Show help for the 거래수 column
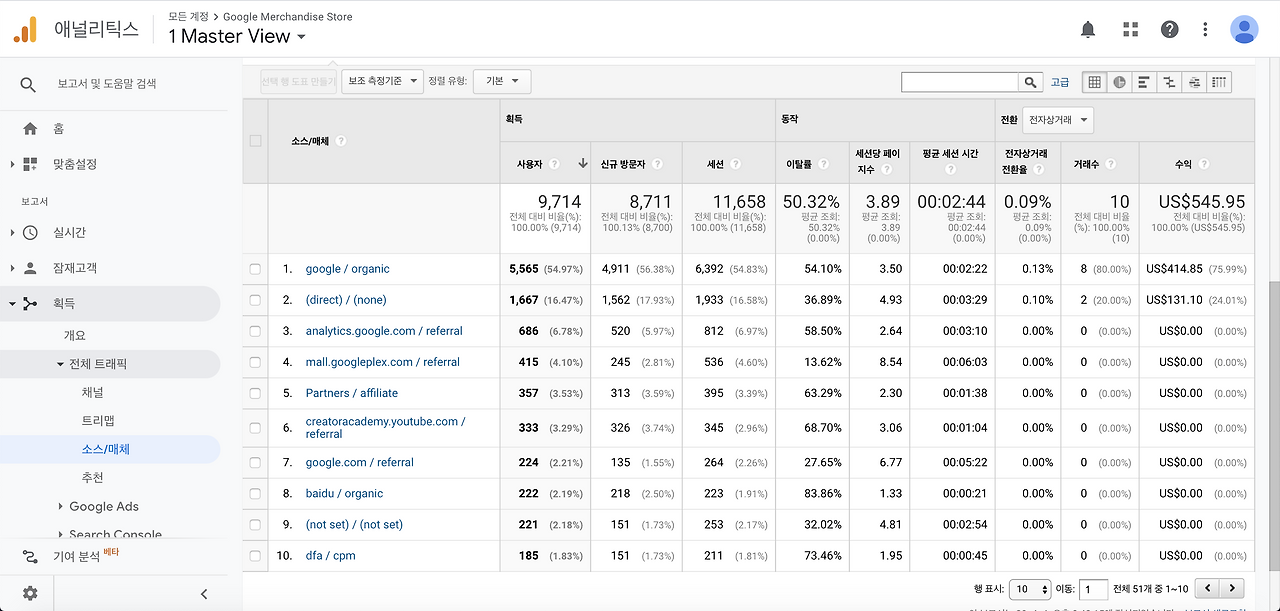 point(1111,164)
